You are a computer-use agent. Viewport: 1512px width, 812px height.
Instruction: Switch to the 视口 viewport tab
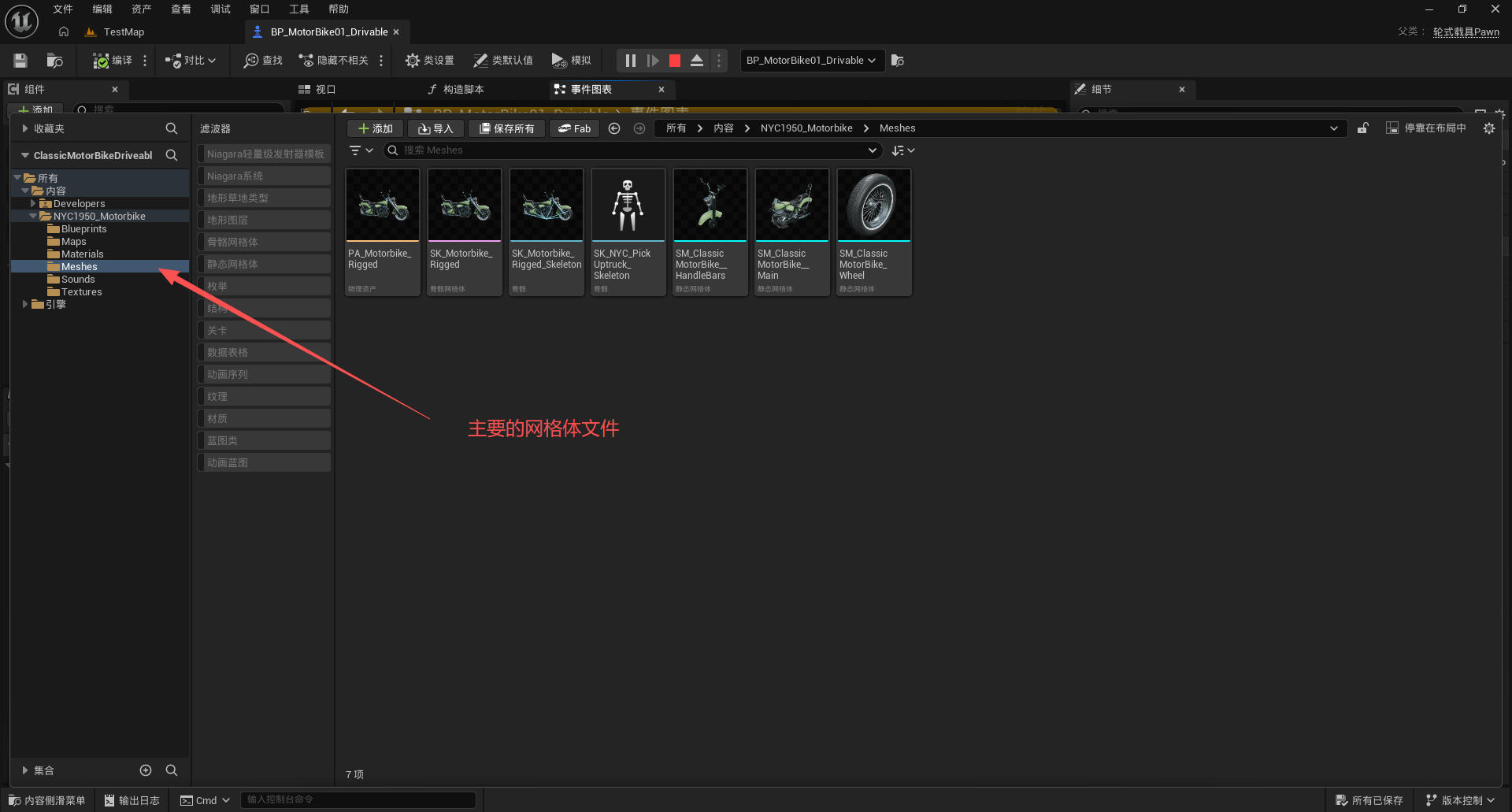pos(317,90)
